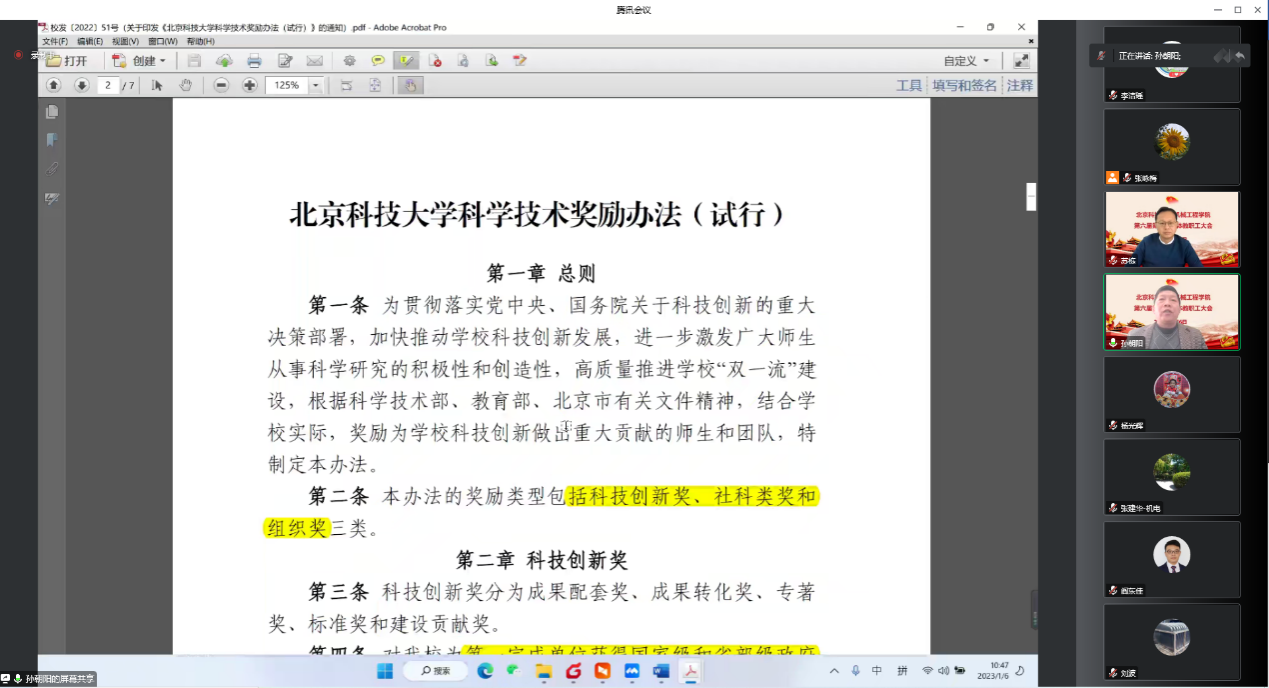1269x688 pixels.
Task: Click the 打开 button
Action: [67, 61]
